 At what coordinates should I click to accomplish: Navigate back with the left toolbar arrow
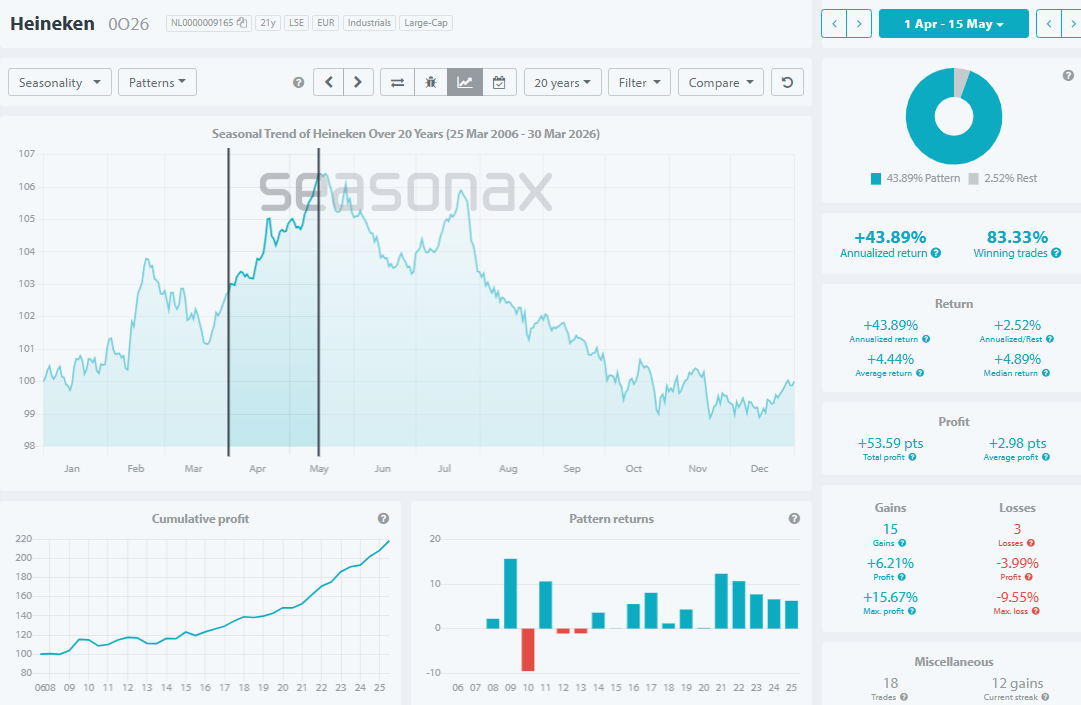(x=328, y=82)
